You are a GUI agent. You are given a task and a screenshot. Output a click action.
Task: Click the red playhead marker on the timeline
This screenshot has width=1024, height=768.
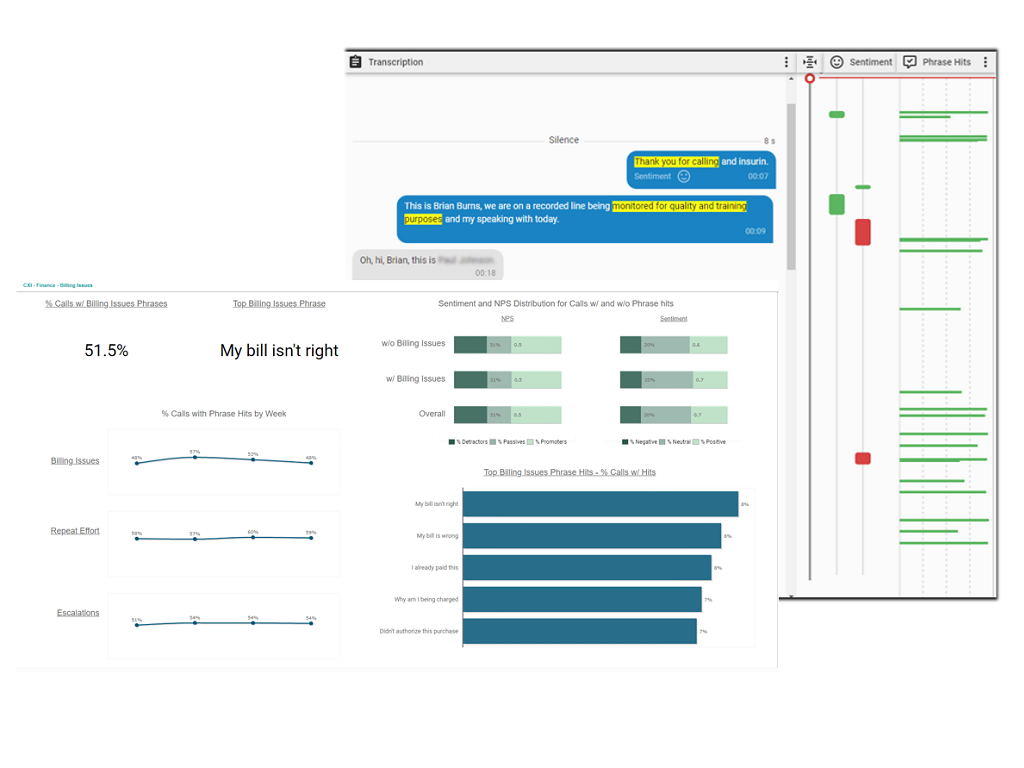(x=810, y=78)
